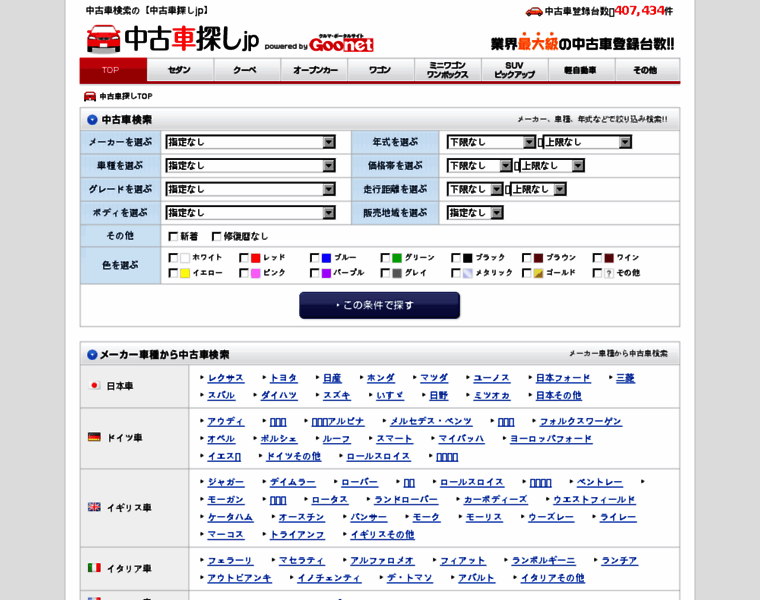Open the アルファロメオ link
760x600 pixels.
pyautogui.click(x=382, y=561)
